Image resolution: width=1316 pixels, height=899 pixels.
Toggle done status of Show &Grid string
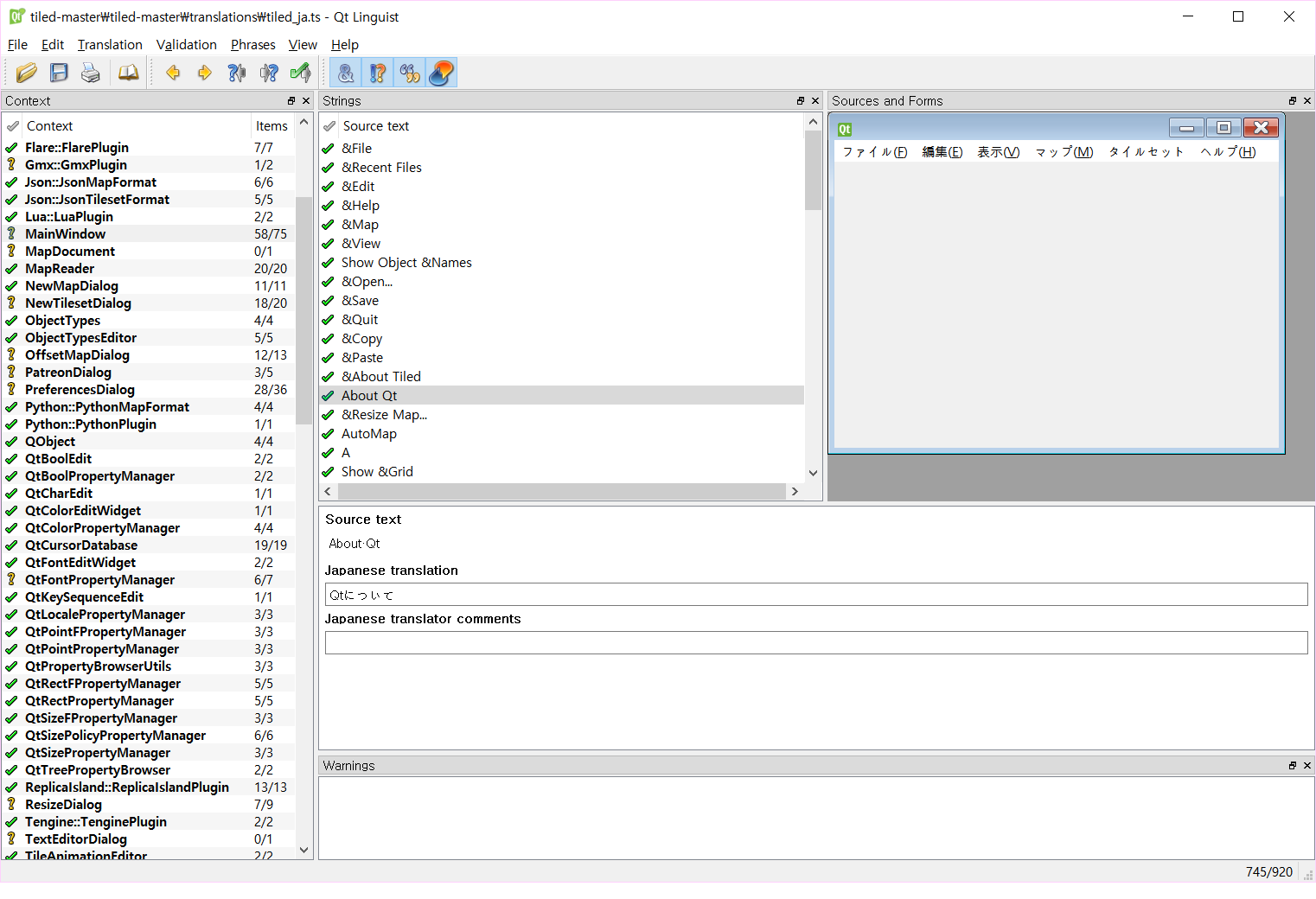tap(328, 472)
